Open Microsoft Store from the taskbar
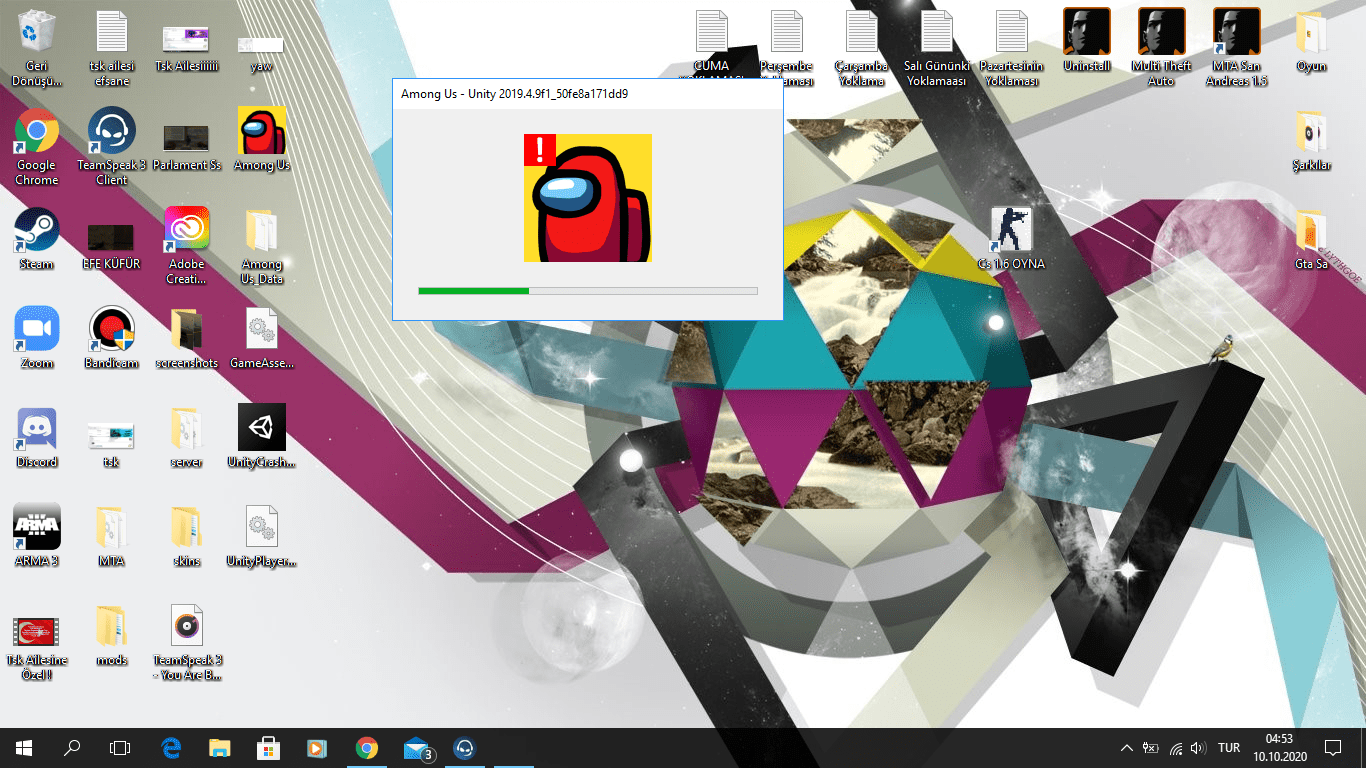The height and width of the screenshot is (768, 1366). tap(269, 748)
